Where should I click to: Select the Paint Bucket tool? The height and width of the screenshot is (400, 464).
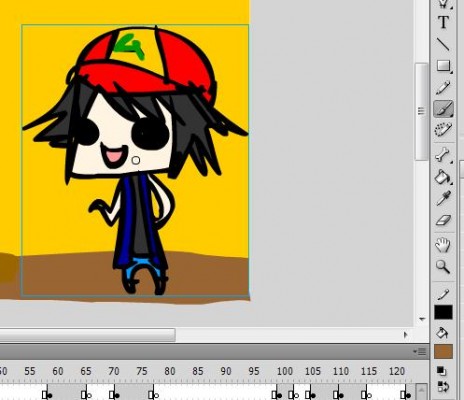pyautogui.click(x=443, y=177)
